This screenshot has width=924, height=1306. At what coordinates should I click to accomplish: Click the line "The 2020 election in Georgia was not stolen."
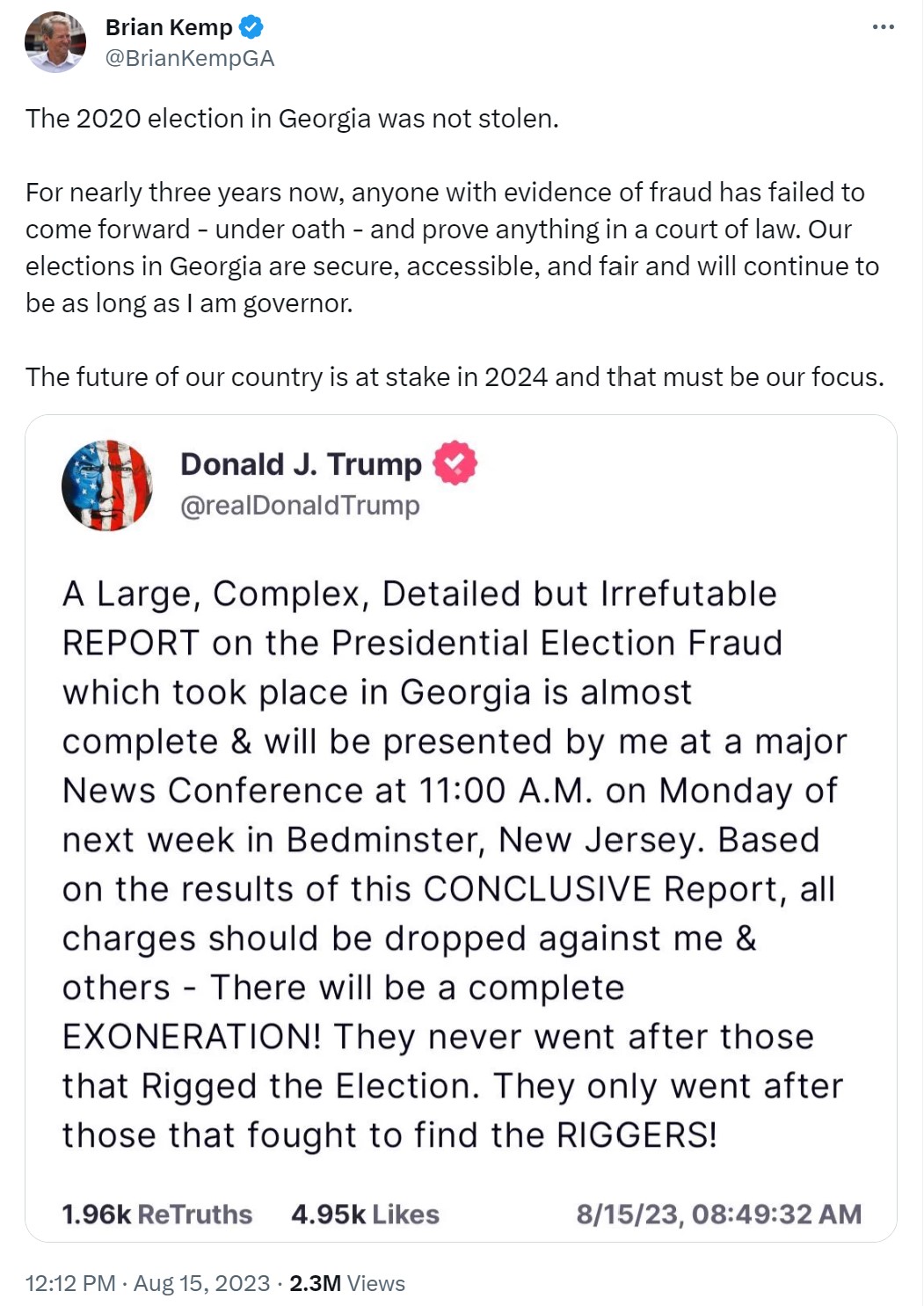coord(292,119)
